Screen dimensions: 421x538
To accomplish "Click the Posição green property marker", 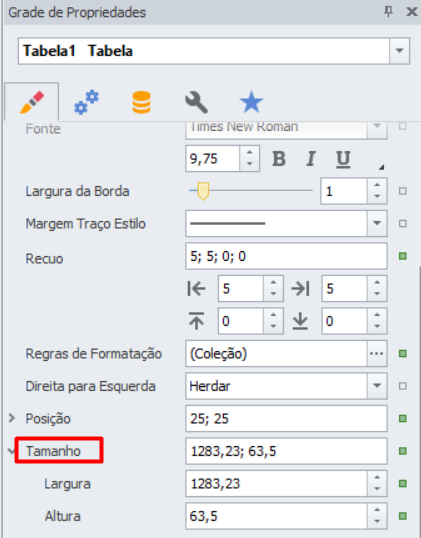I will [x=403, y=419].
